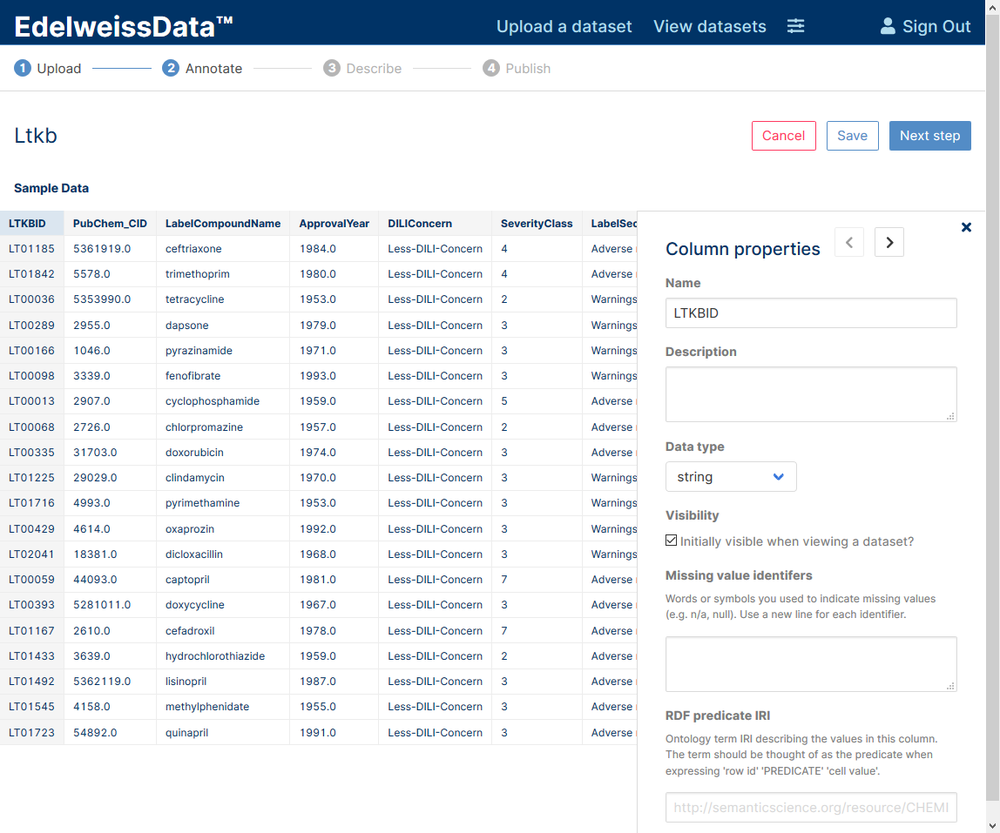The height and width of the screenshot is (833, 1000).
Task: Click cell clindamycin
Action: (223, 478)
